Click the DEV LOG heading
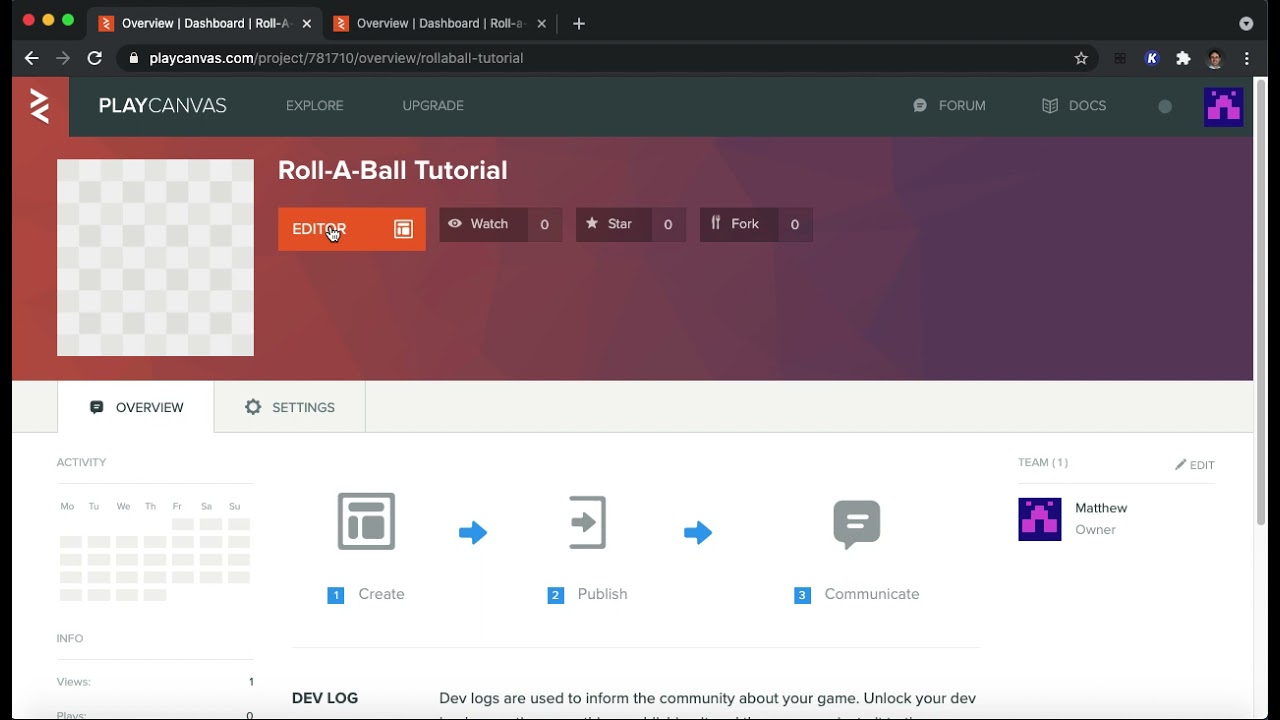Screen dimensions: 1280x720 point(325,698)
